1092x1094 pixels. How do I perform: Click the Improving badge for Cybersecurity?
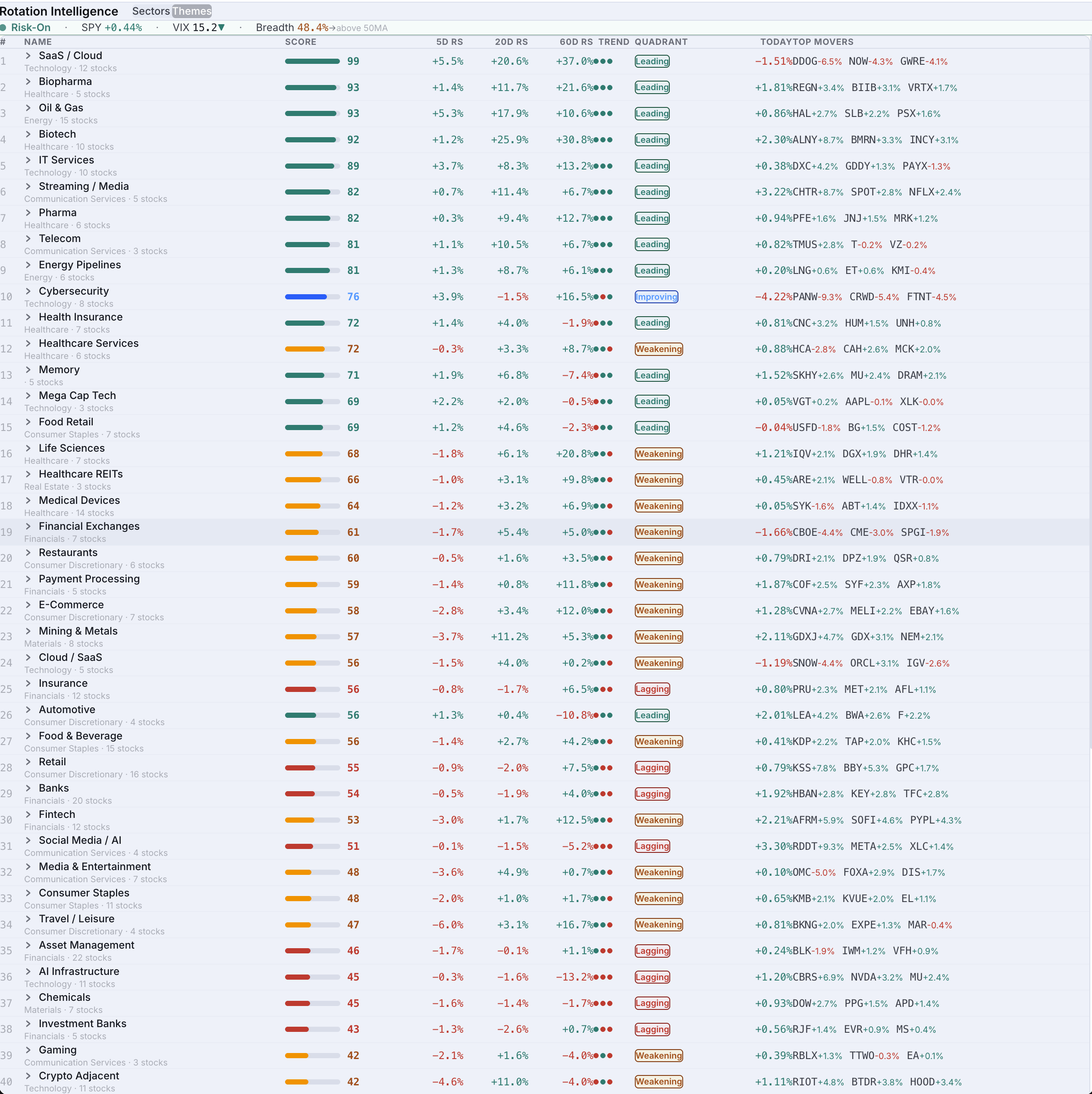tap(656, 297)
